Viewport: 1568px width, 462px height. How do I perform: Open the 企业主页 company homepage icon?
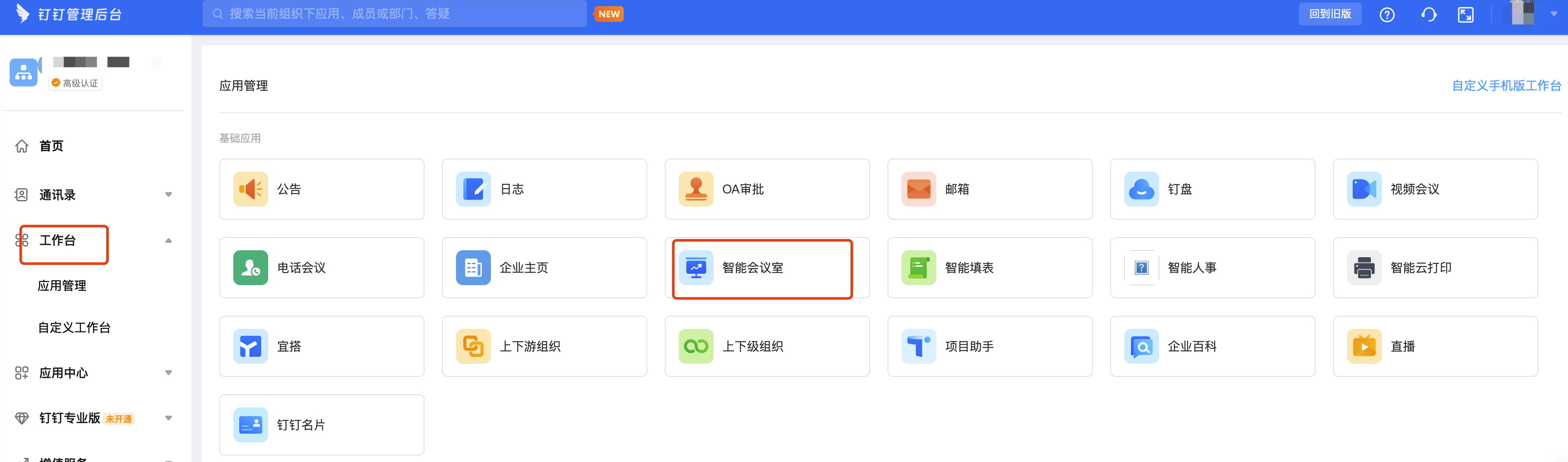(x=473, y=268)
